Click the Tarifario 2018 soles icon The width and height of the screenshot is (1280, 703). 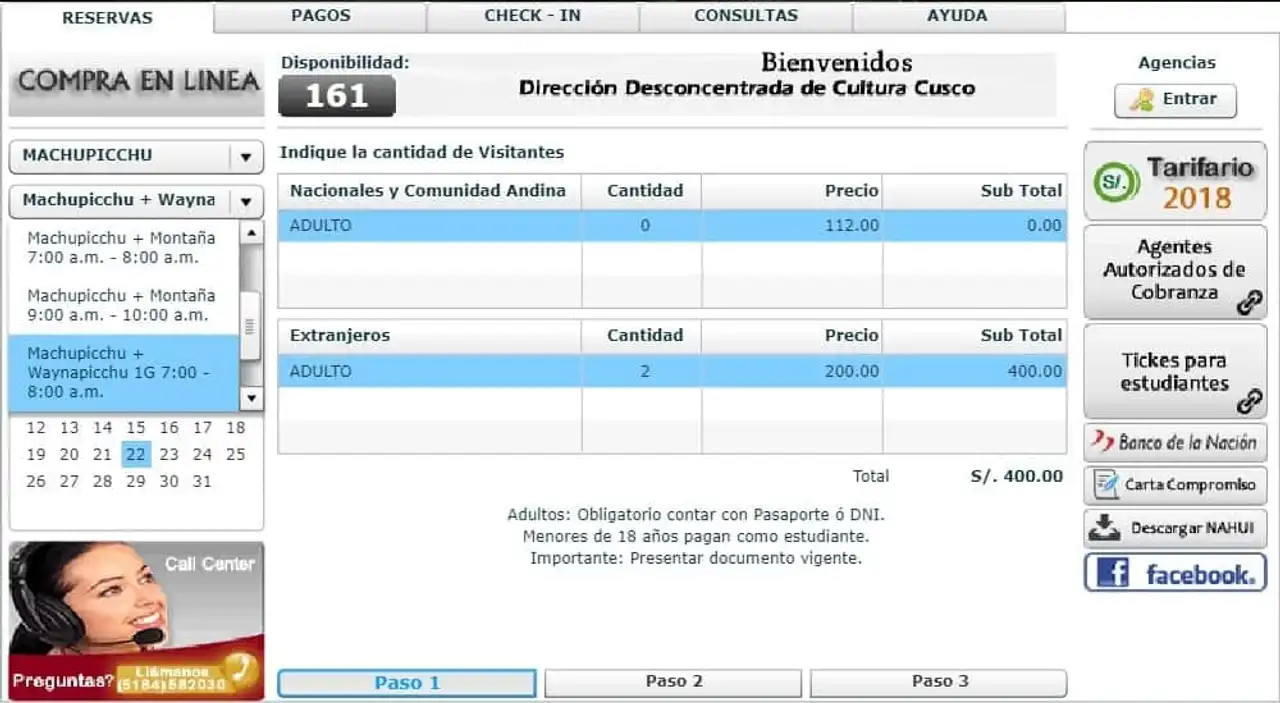click(1116, 181)
